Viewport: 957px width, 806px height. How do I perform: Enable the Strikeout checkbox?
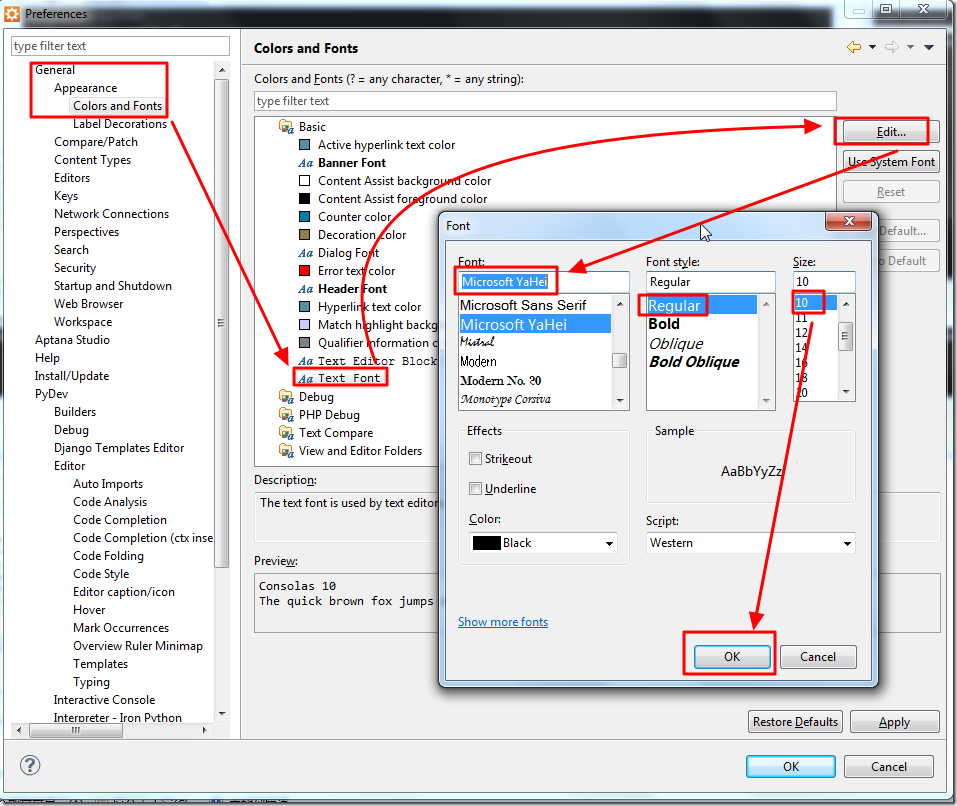click(475, 458)
